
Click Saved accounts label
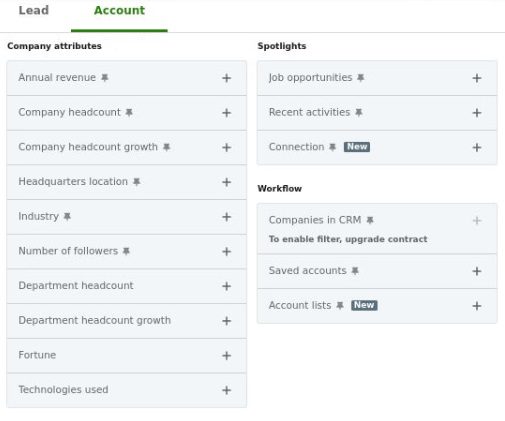click(x=308, y=271)
